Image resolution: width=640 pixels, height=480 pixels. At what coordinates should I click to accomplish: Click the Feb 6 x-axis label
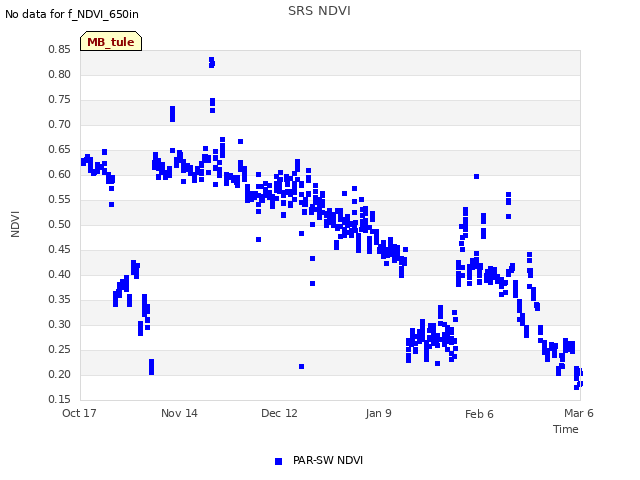click(x=479, y=414)
